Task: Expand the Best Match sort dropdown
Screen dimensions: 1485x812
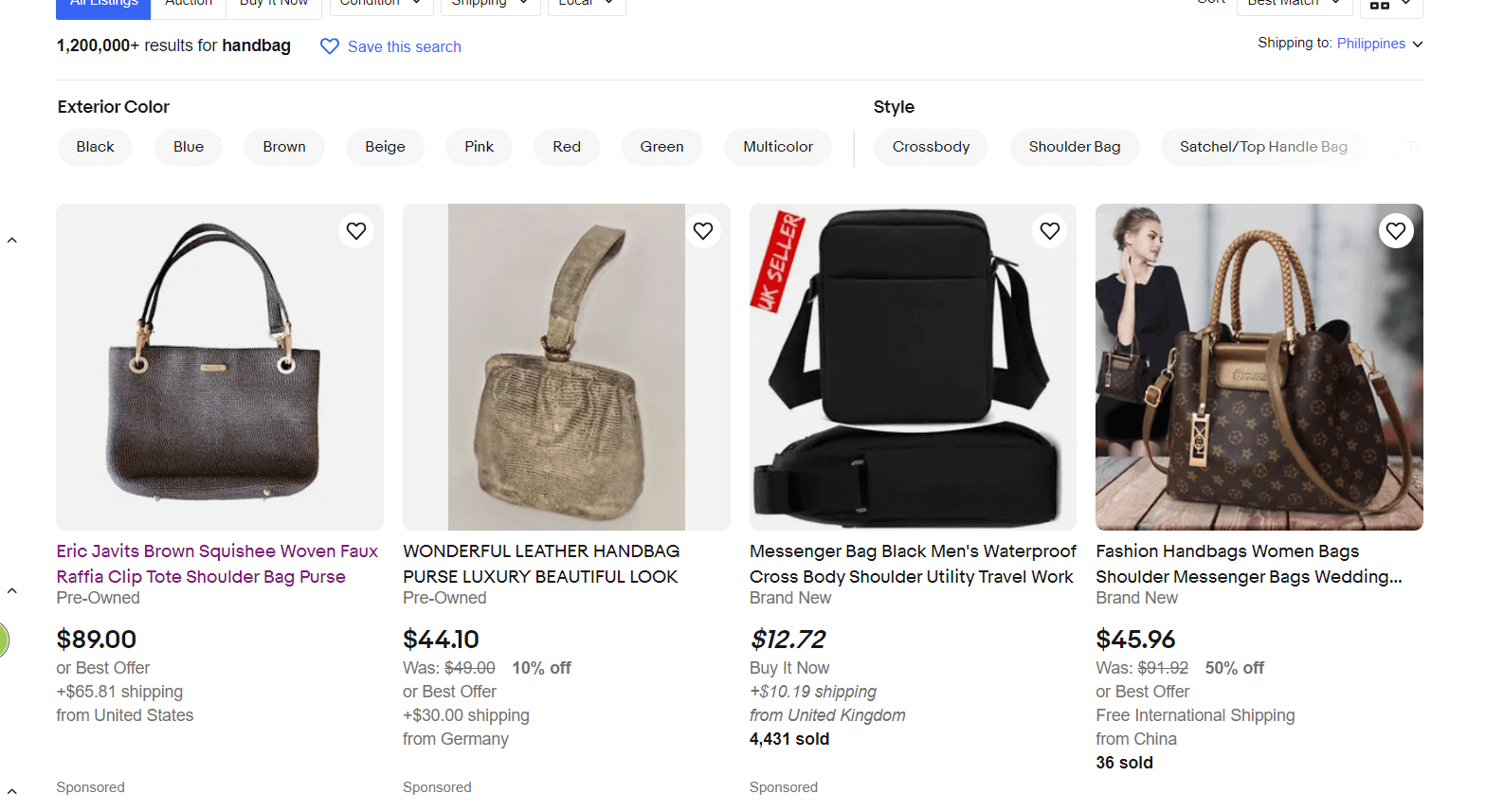Action: coord(1294,5)
